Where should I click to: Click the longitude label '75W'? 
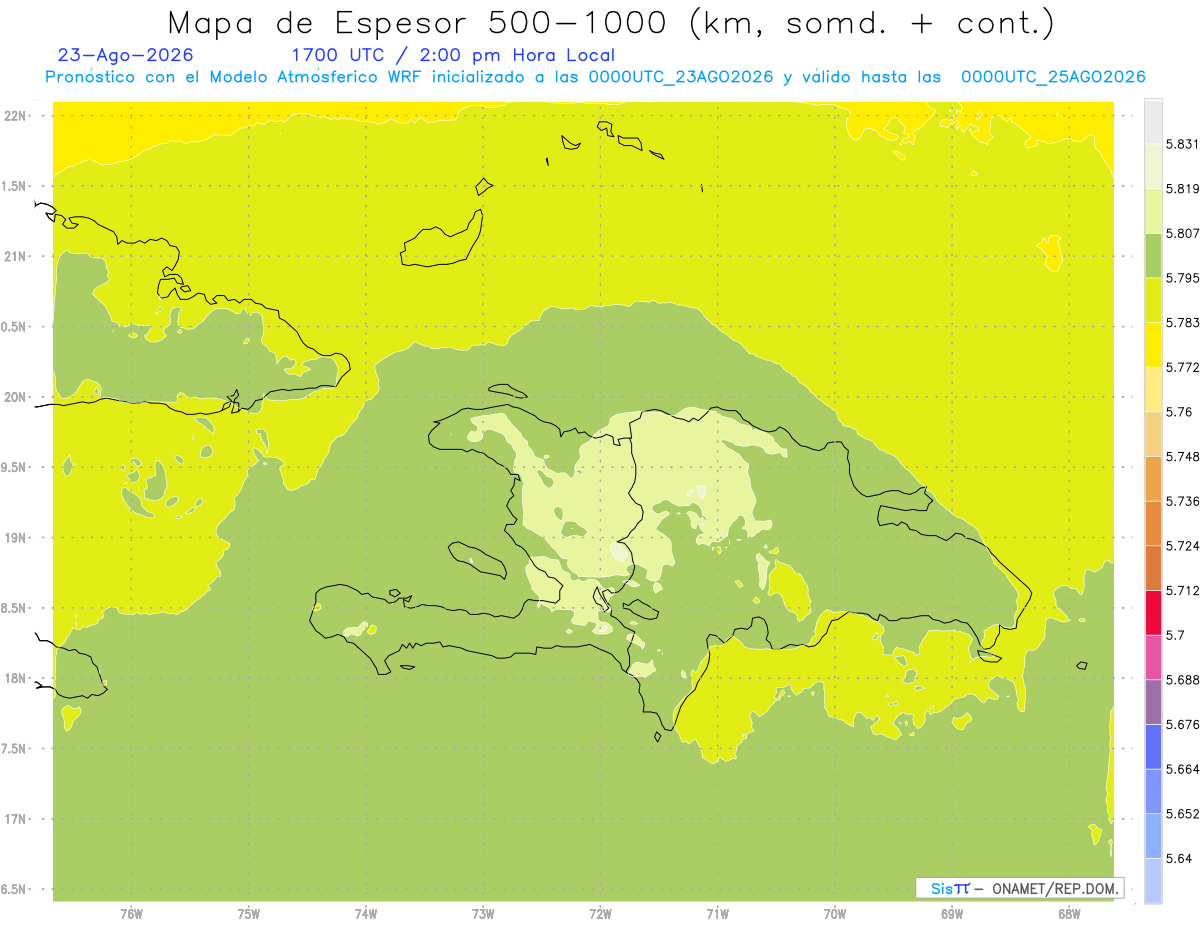point(249,914)
